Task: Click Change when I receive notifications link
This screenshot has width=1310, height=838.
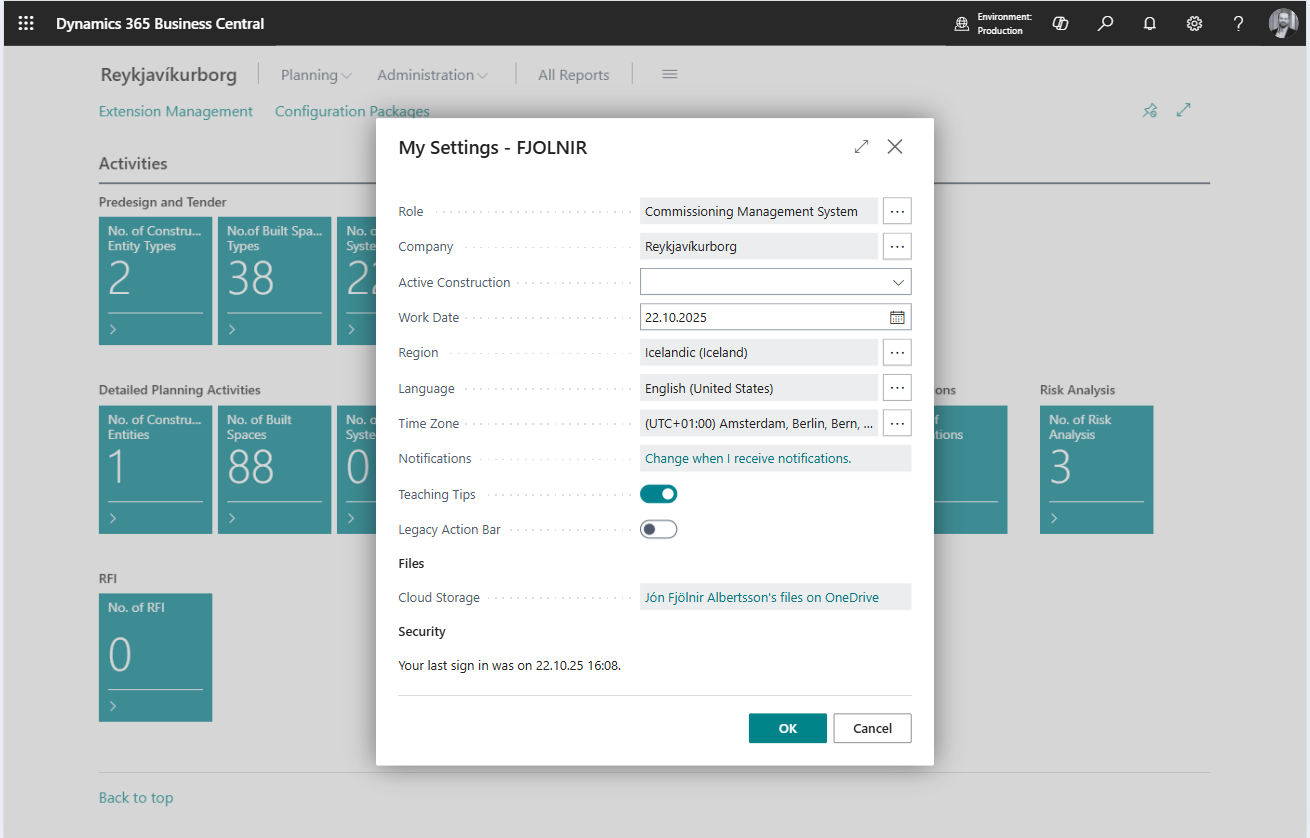Action: pos(748,458)
